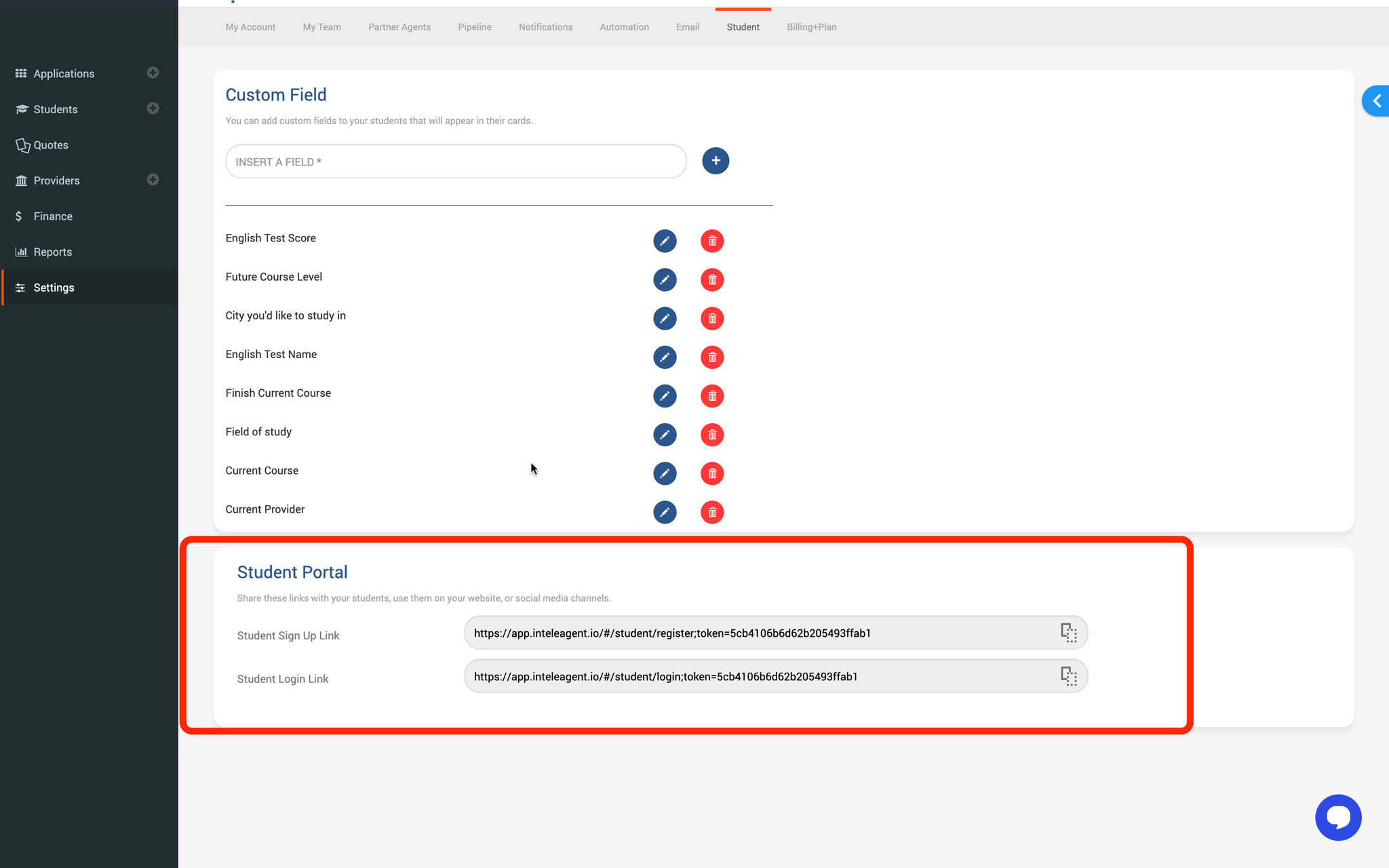Delete the Future Course Level field

coord(712,279)
